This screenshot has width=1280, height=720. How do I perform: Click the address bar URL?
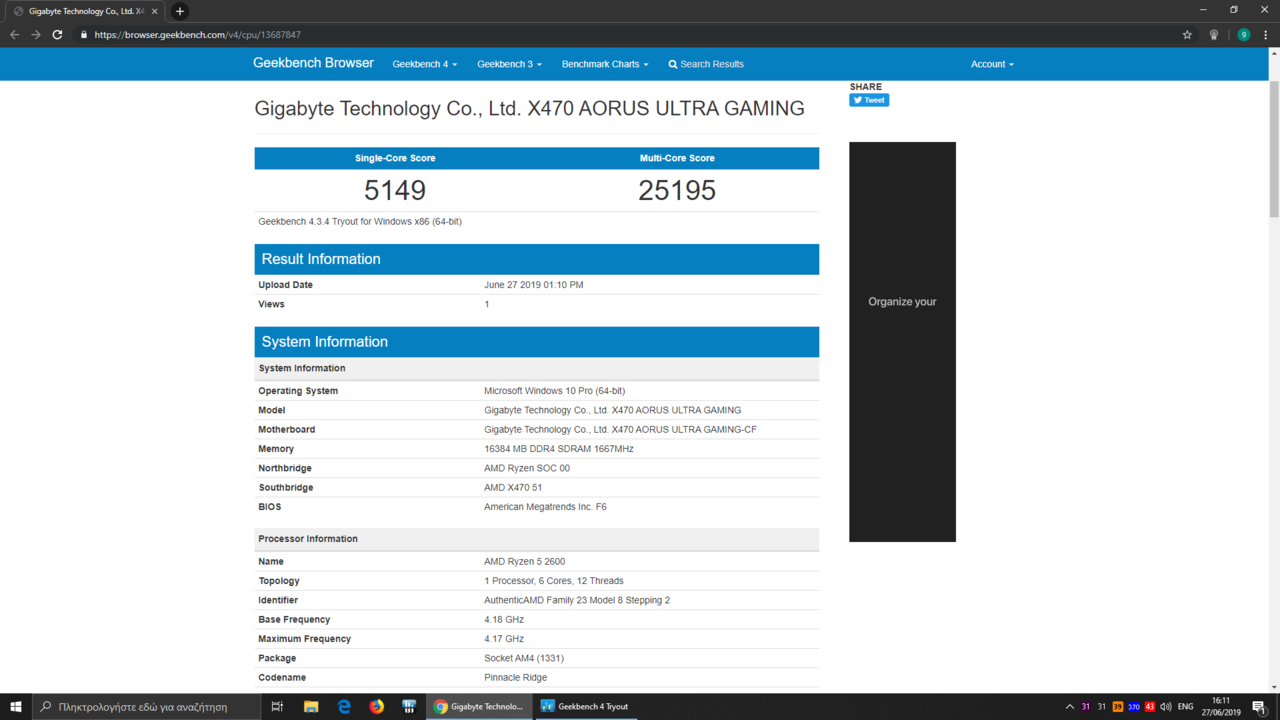[198, 35]
